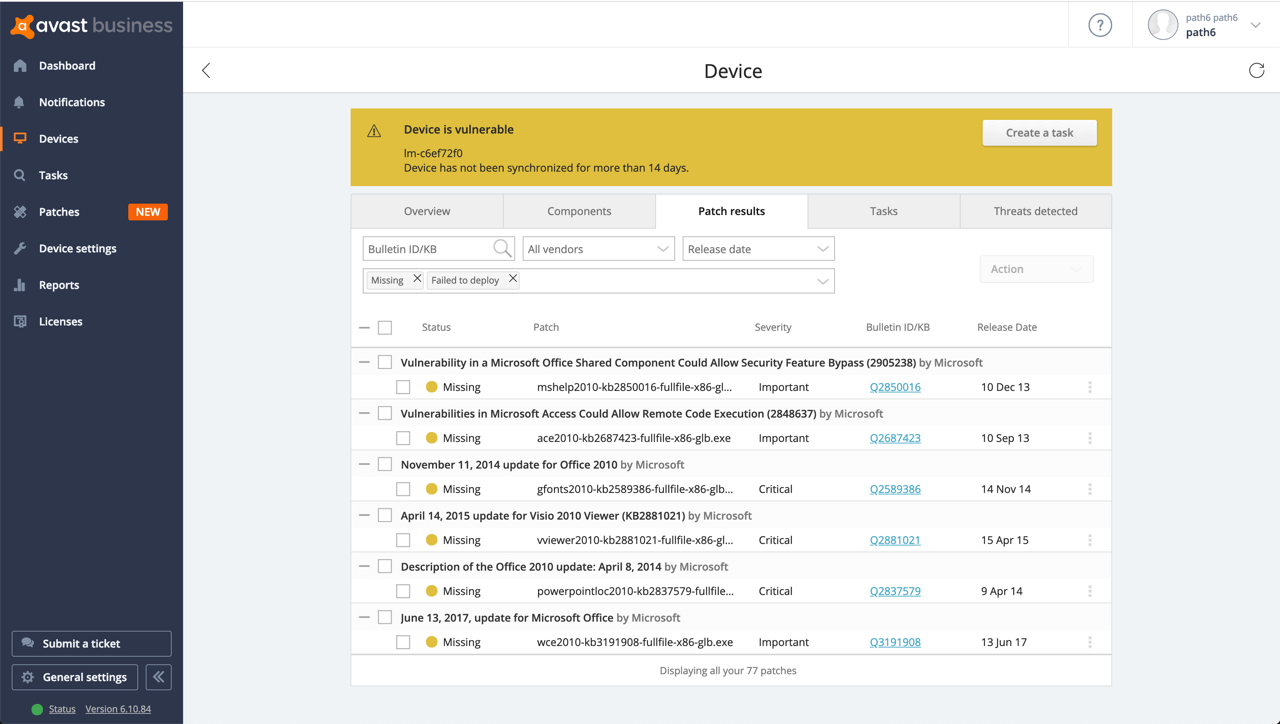Collapse the November 11, 2014 update group

(364, 464)
